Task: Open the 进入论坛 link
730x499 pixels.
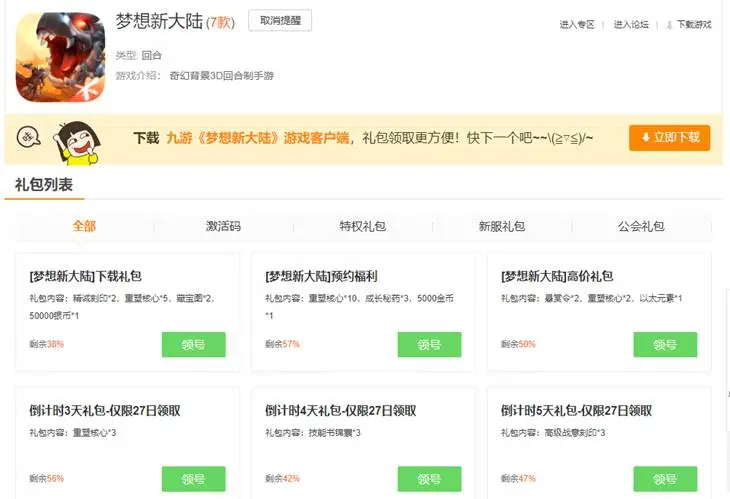Action: pyautogui.click(x=631, y=24)
